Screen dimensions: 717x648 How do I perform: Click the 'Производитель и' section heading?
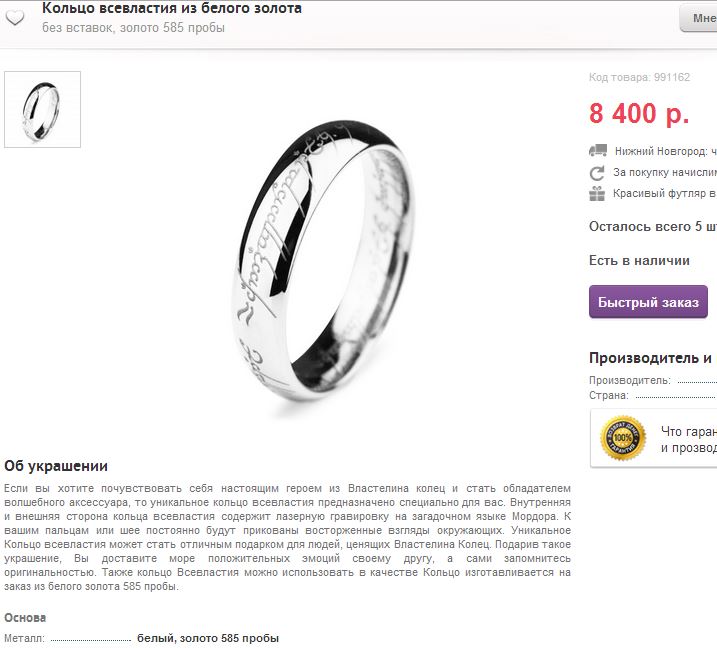click(x=650, y=358)
